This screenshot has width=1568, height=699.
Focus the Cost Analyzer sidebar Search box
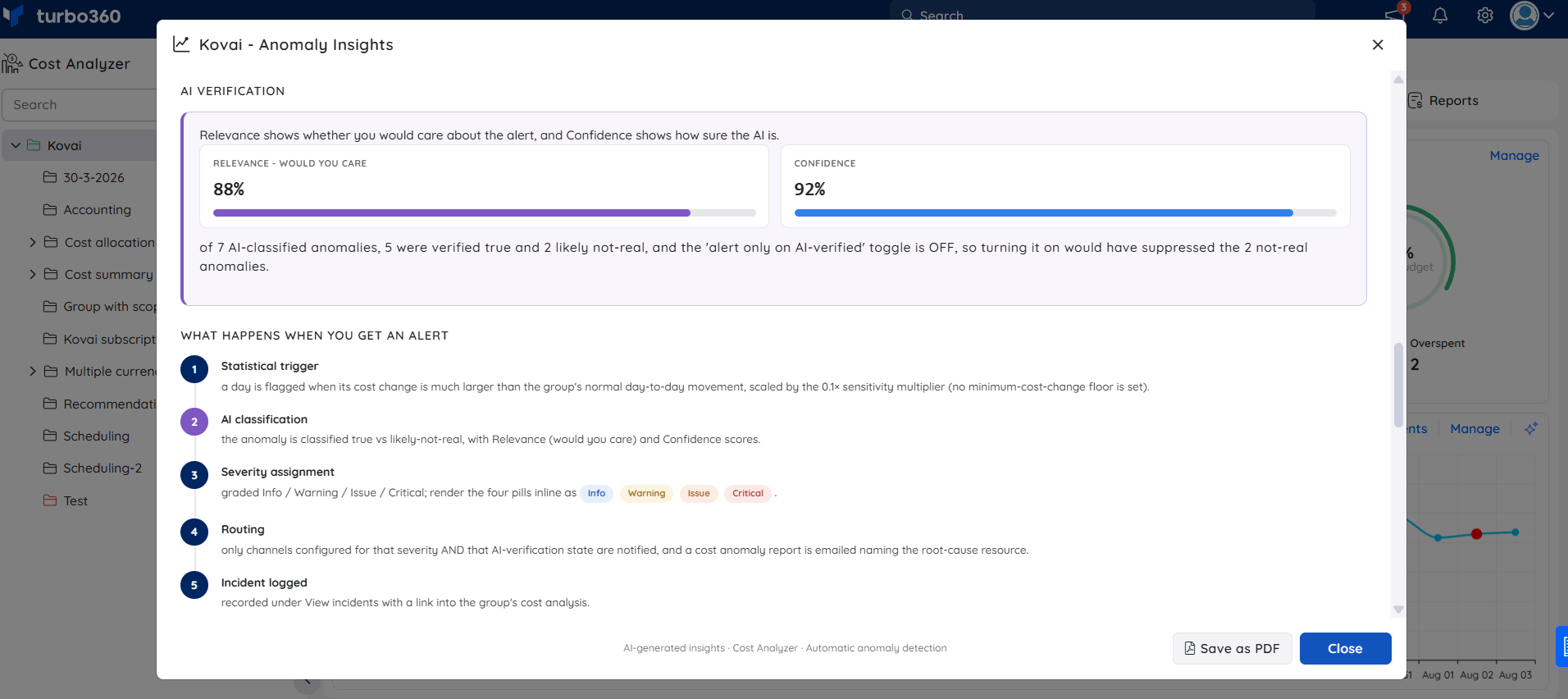80,105
